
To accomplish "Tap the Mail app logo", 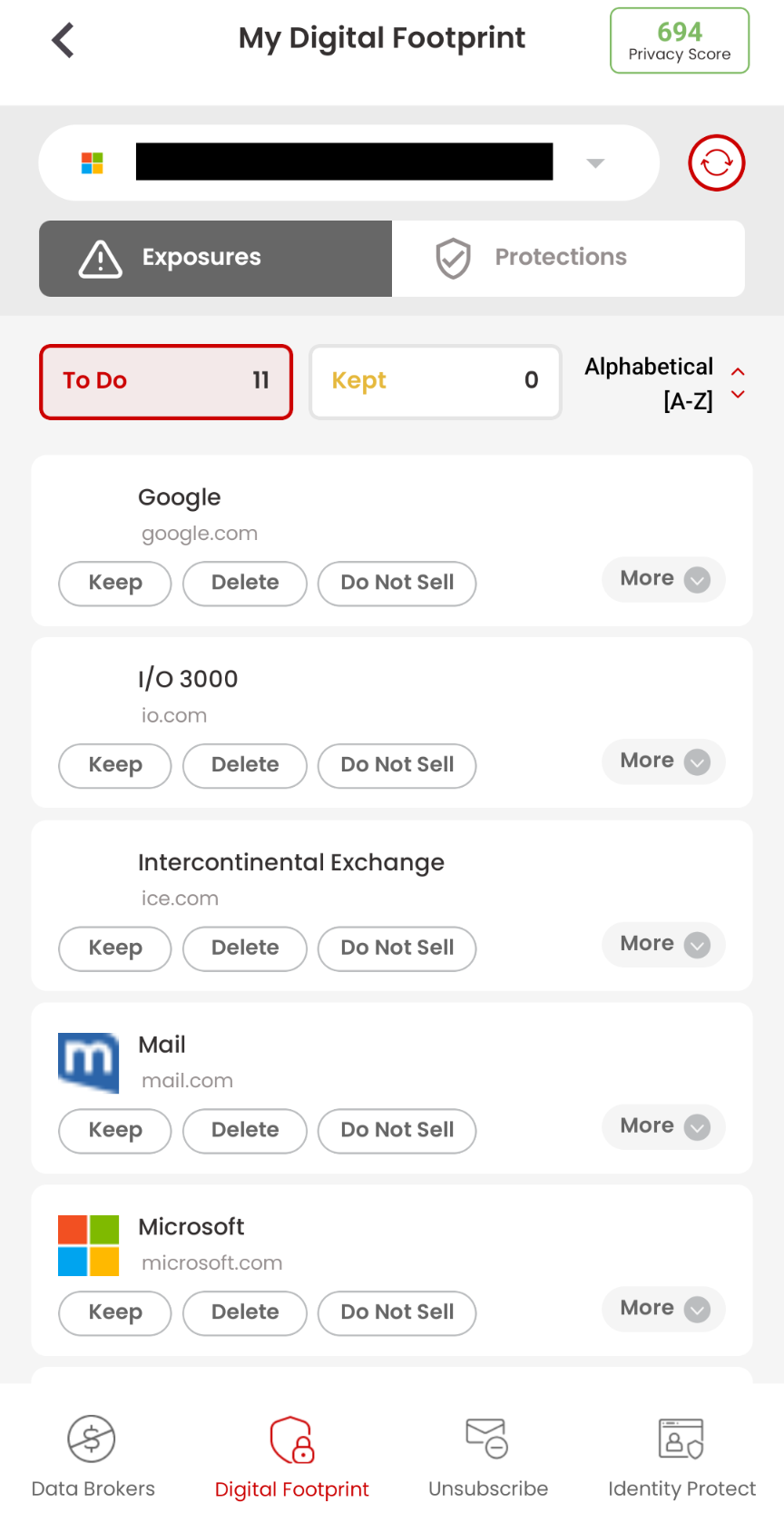I will click(x=89, y=1063).
